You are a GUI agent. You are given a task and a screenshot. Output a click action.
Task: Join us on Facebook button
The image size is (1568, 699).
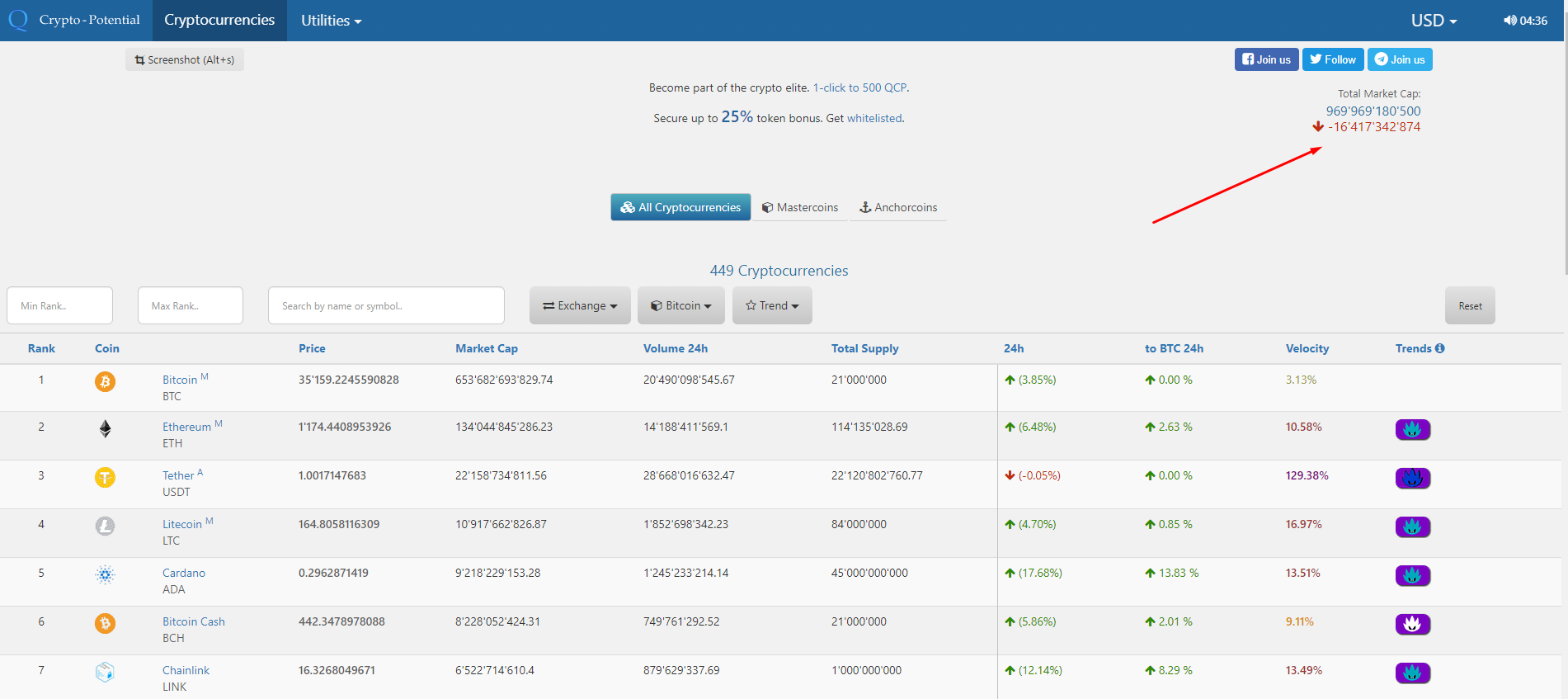(1266, 59)
